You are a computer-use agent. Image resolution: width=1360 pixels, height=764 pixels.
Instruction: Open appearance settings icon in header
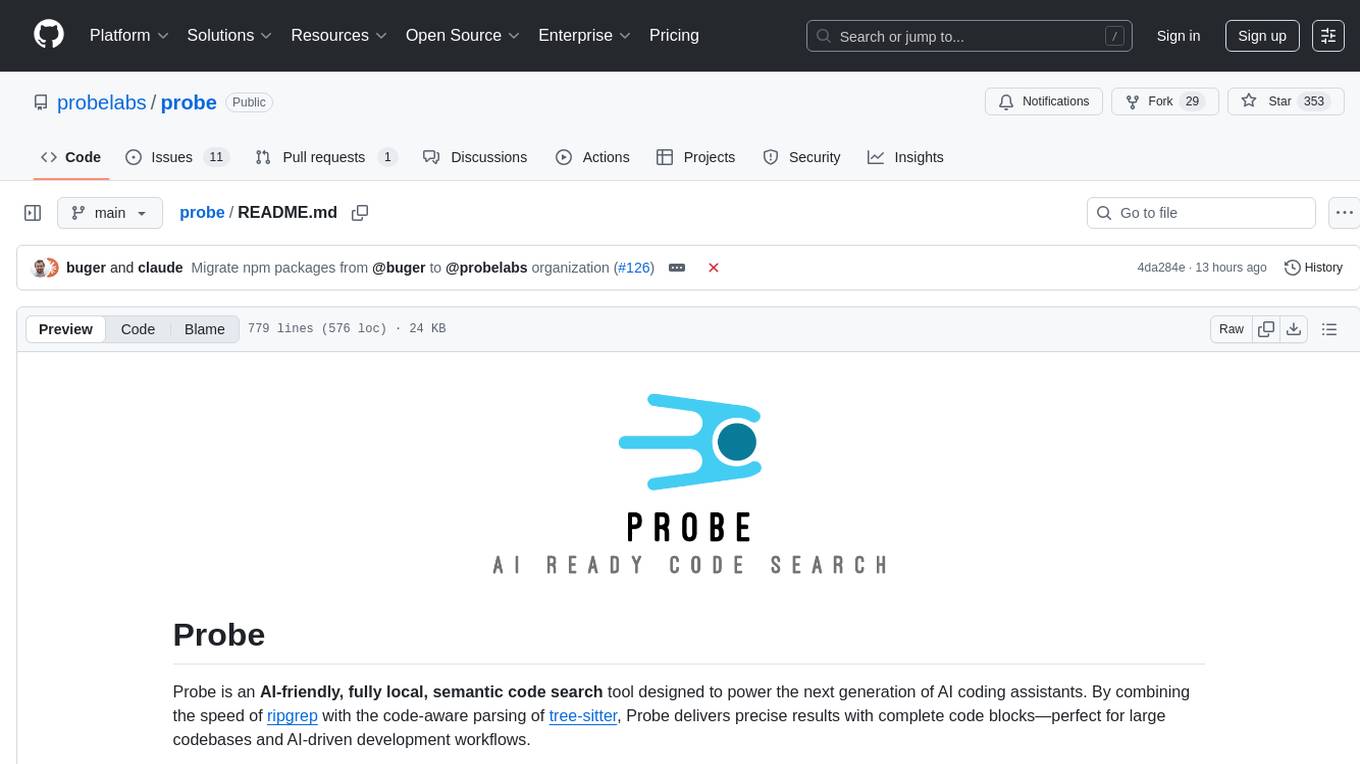[1328, 36]
